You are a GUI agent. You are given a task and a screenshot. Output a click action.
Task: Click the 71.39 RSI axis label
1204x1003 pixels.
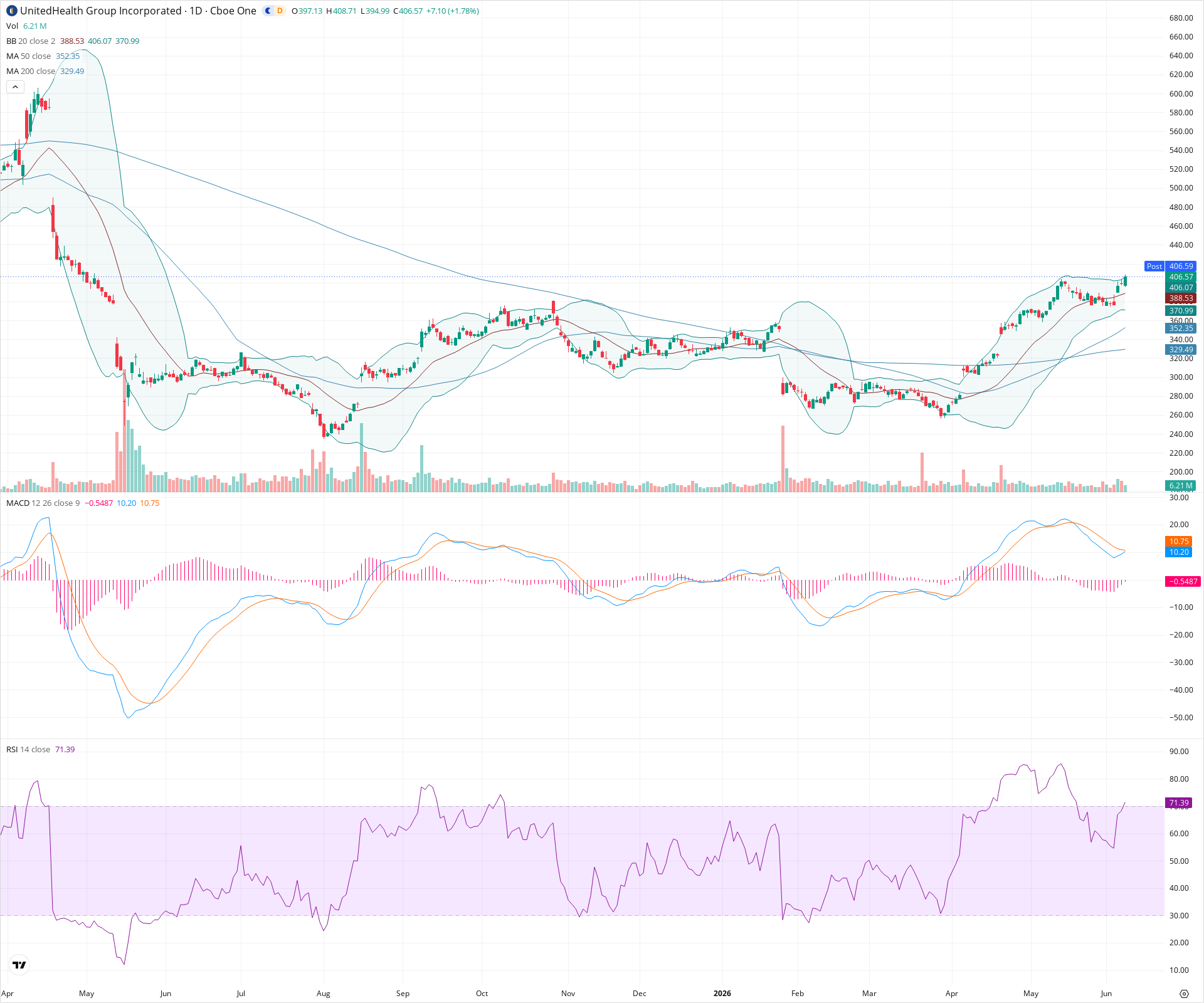coord(1179,803)
